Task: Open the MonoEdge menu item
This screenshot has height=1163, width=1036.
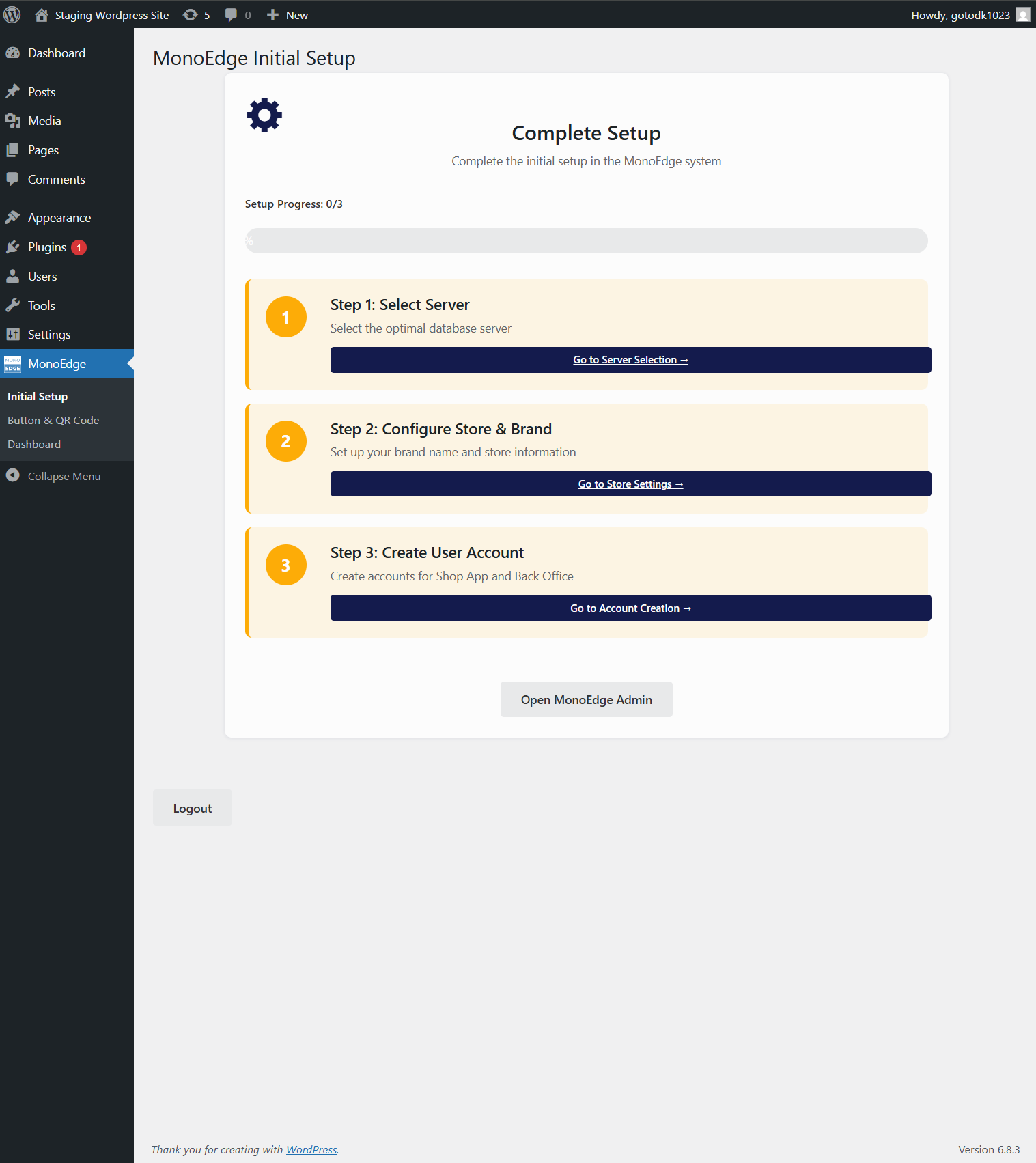Action: click(67, 364)
